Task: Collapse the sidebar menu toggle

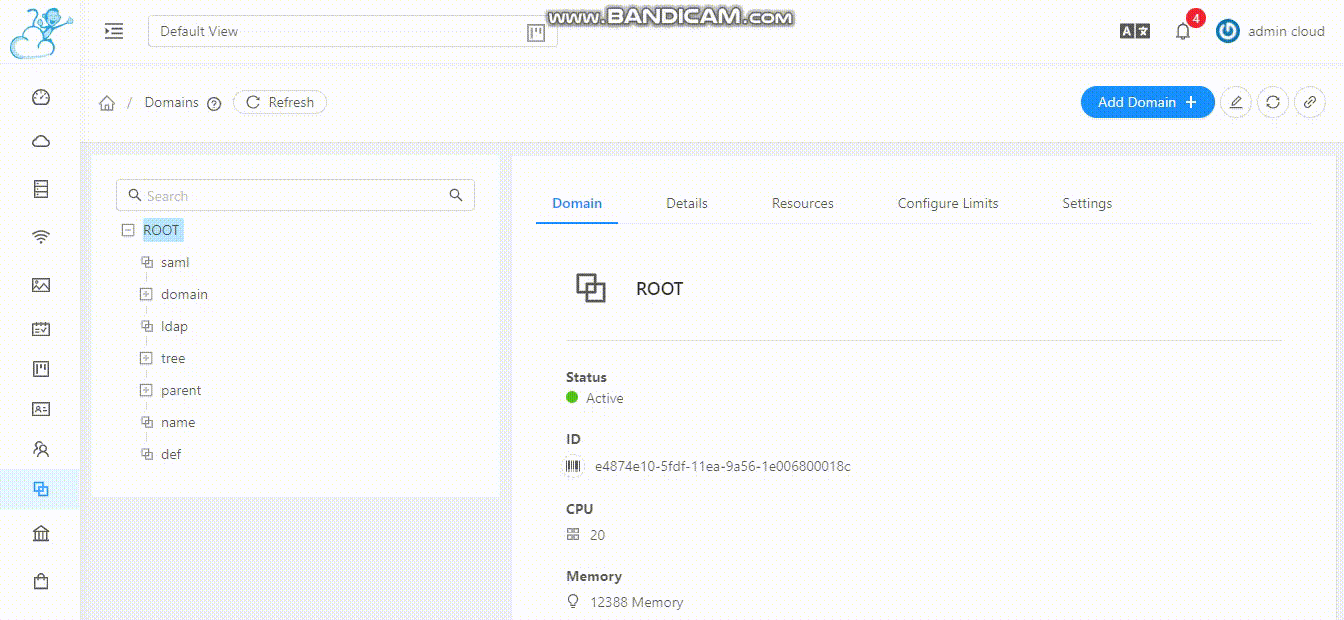Action: click(114, 31)
